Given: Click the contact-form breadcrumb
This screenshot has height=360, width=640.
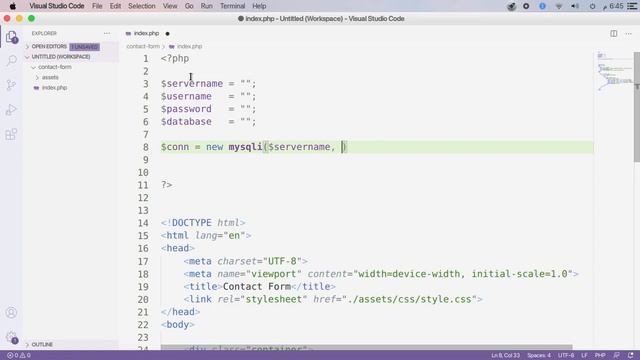Looking at the screenshot, I should [143, 47].
